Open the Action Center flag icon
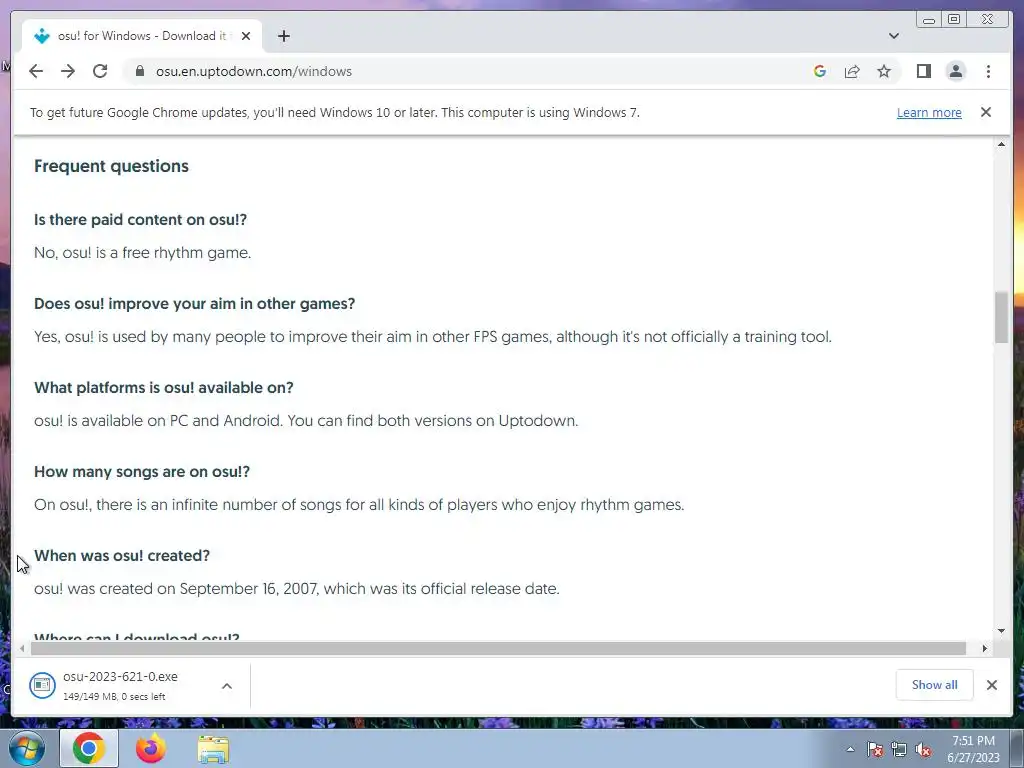 pos(874,750)
